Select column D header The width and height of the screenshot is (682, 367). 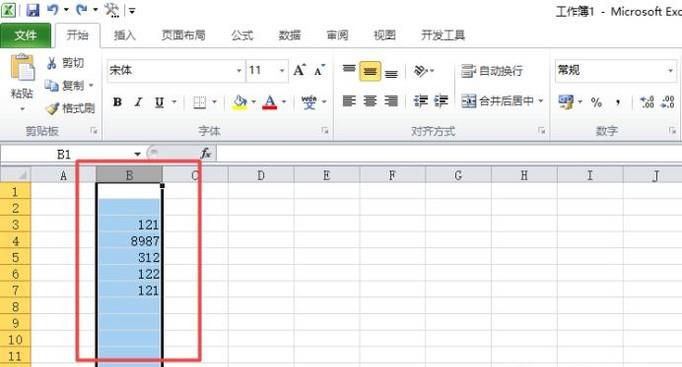(x=261, y=175)
